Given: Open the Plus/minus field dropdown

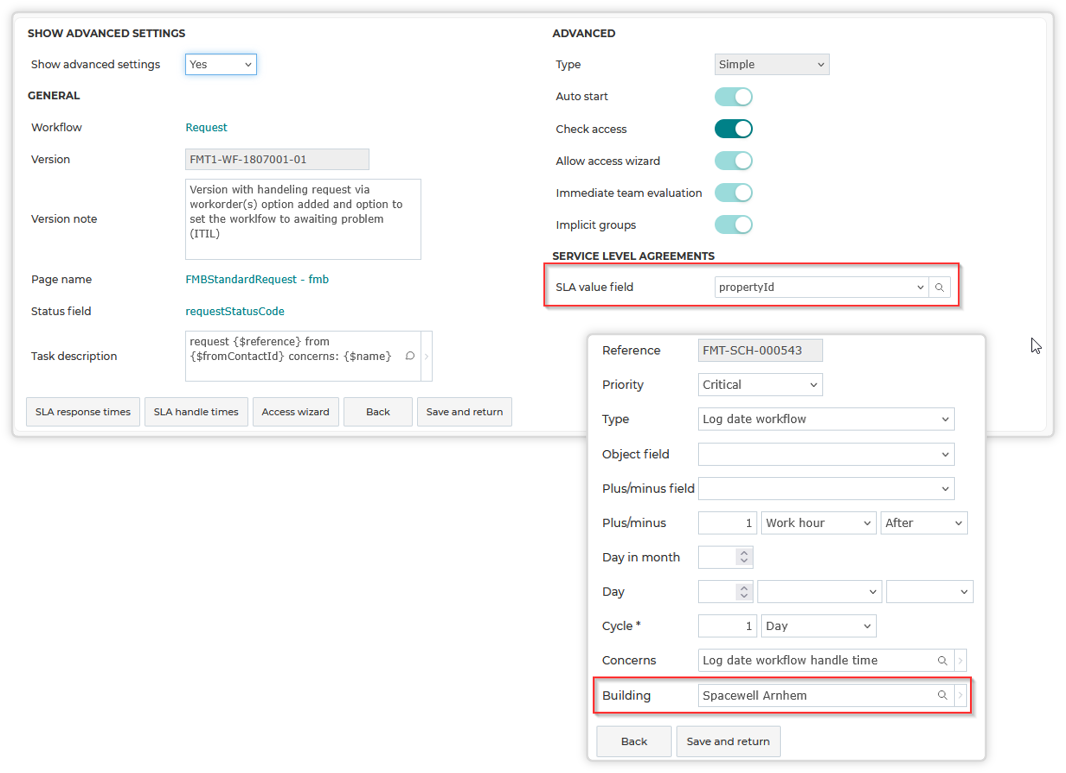Looking at the screenshot, I should click(826, 488).
